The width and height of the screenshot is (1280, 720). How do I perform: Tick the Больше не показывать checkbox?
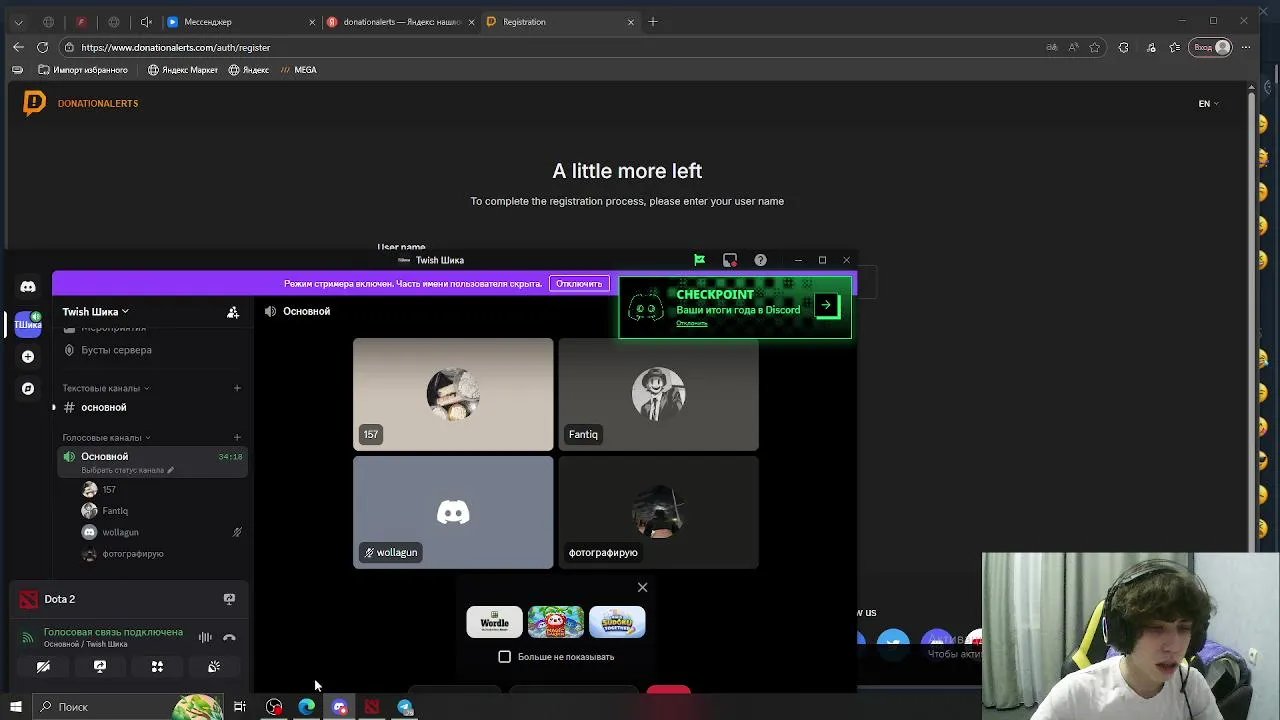[x=505, y=657]
